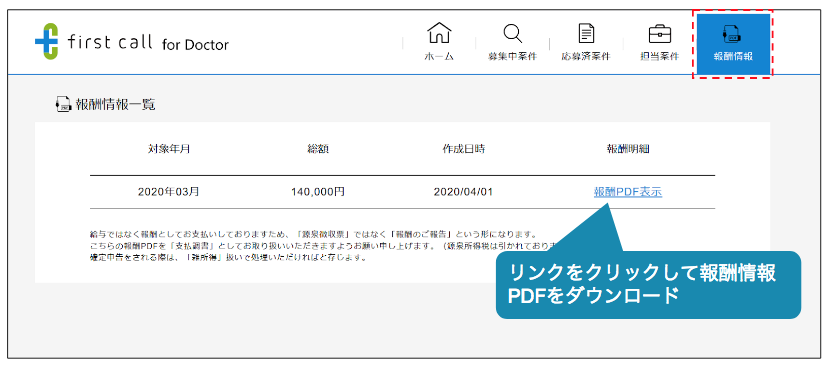Open the 報酬PDF表示 link
Screen dimensions: 829x367
(x=628, y=192)
